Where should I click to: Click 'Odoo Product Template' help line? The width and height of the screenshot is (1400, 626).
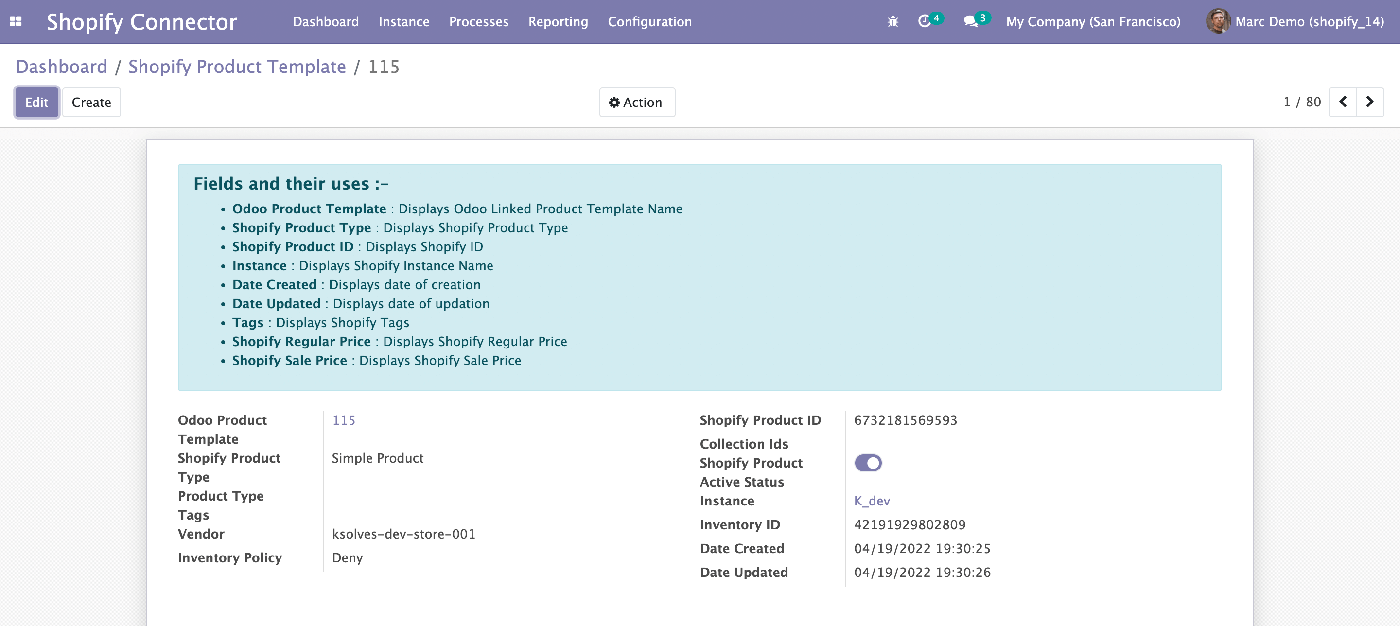pos(457,209)
